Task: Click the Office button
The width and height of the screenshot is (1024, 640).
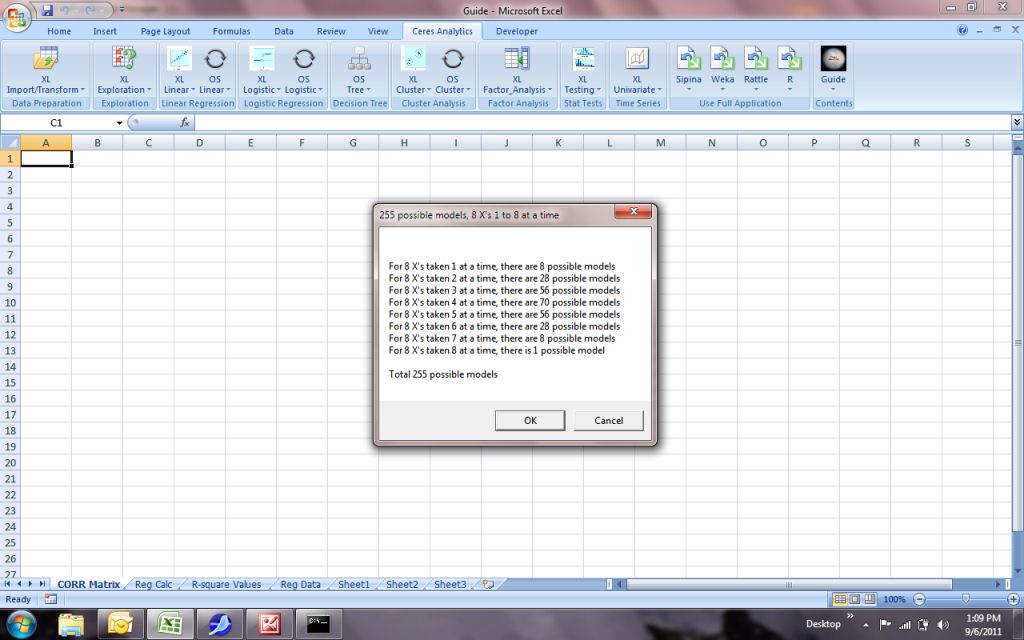Action: pyautogui.click(x=17, y=16)
